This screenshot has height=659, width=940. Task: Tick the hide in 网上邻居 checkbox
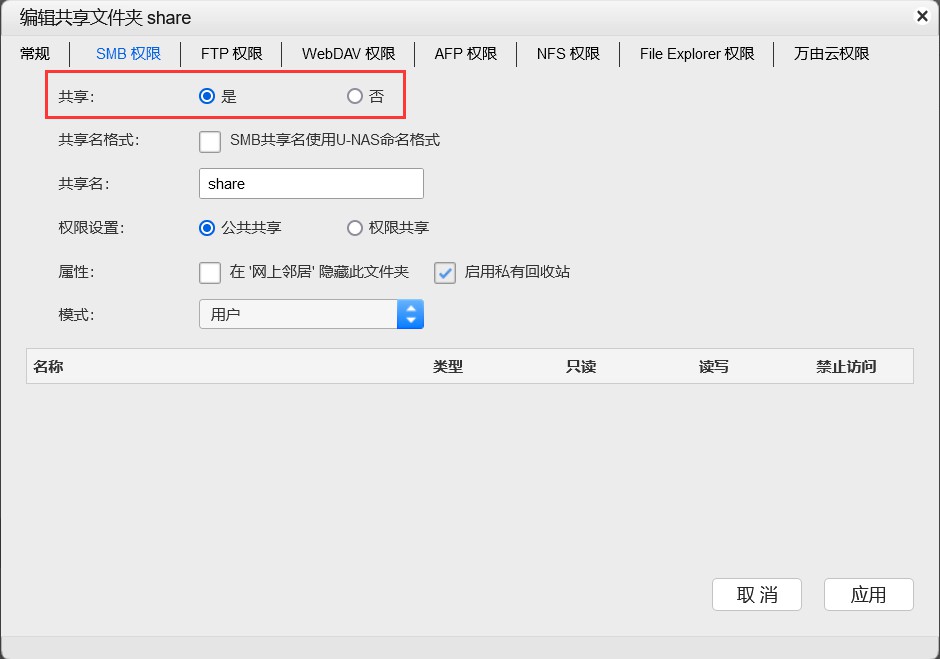[210, 272]
